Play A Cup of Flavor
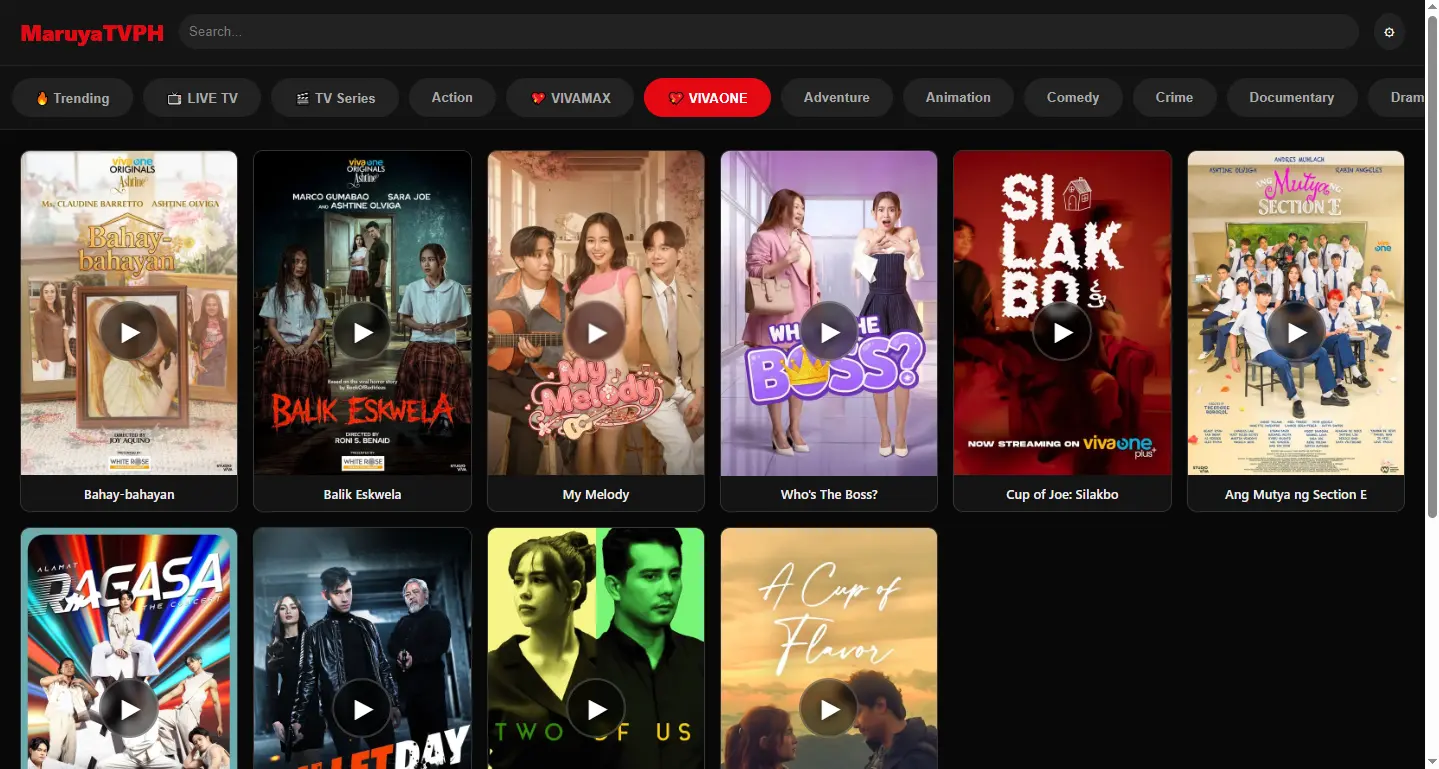 click(x=829, y=708)
